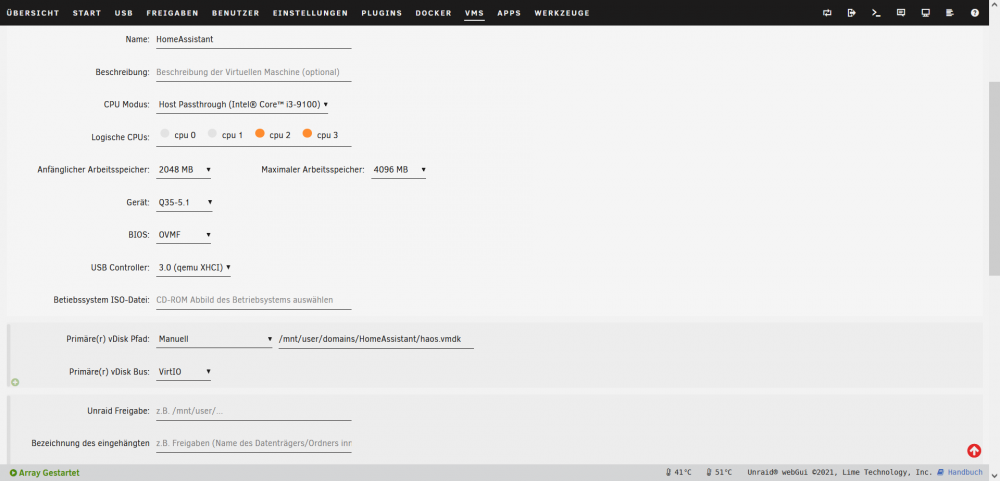The width and height of the screenshot is (1000, 481).
Task: Toggle cpu 1 selection
Action: pyautogui.click(x=212, y=134)
